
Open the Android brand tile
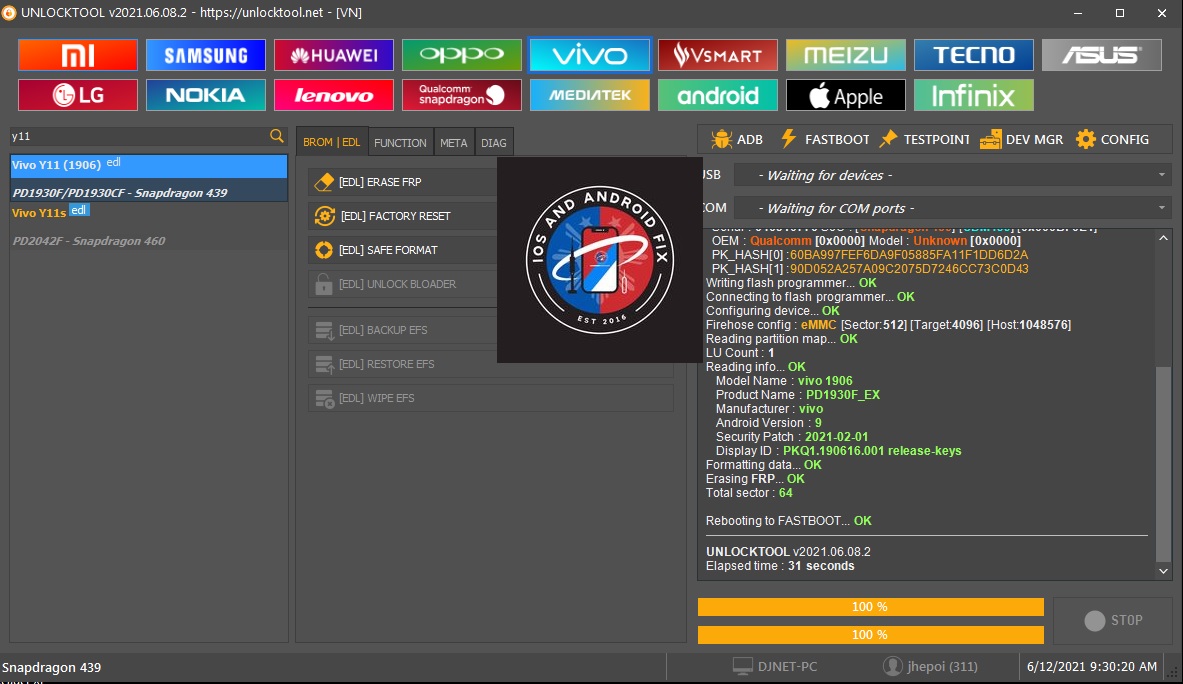tap(717, 95)
